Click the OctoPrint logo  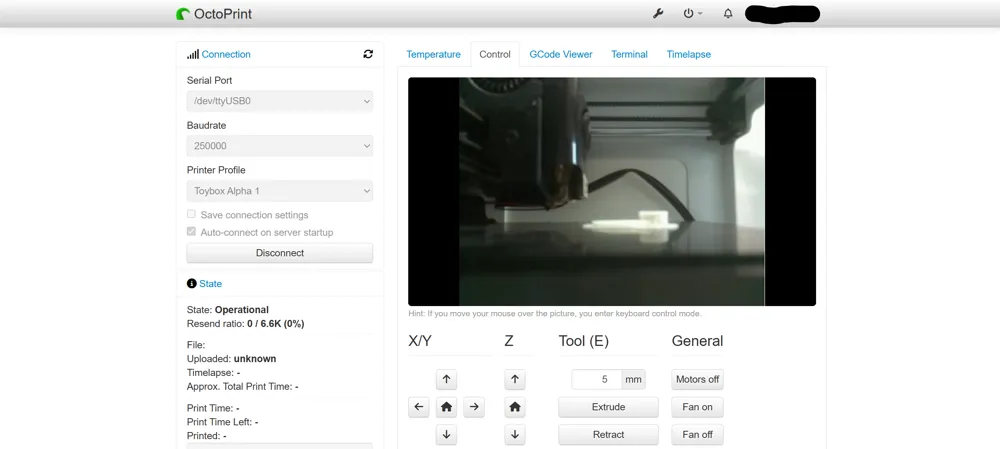point(214,13)
